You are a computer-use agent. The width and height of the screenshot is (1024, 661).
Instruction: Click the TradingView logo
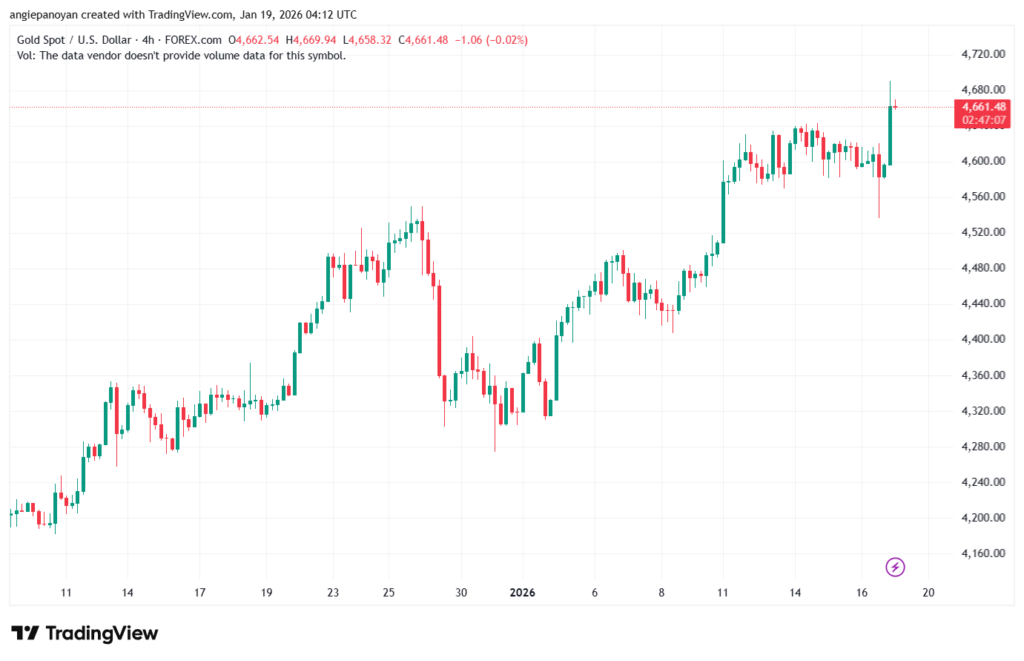[85, 633]
